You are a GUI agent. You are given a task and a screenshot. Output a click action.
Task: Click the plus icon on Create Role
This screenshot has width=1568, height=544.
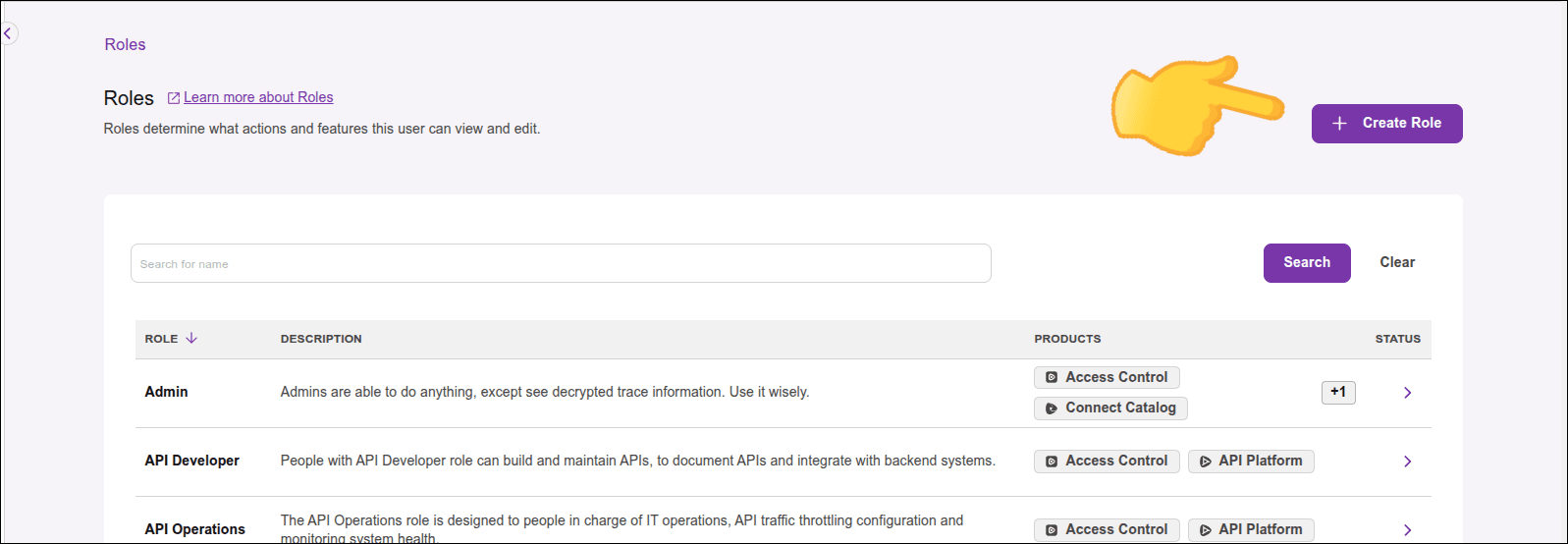(1339, 124)
